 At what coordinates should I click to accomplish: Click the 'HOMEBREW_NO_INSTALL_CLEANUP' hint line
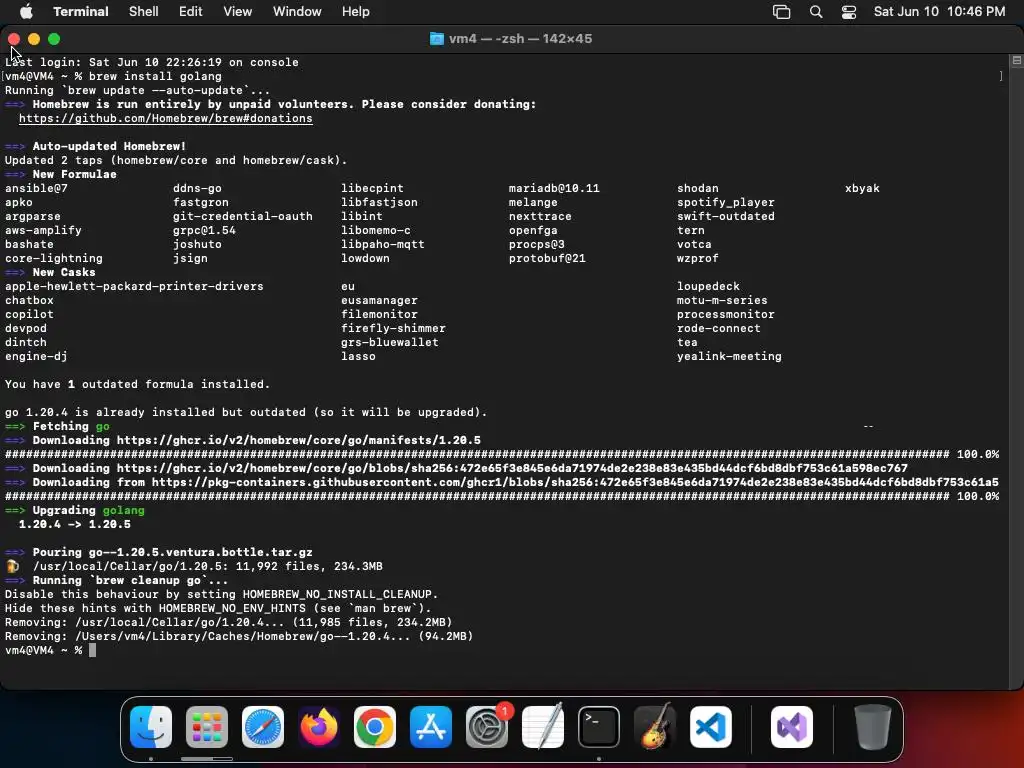(221, 594)
